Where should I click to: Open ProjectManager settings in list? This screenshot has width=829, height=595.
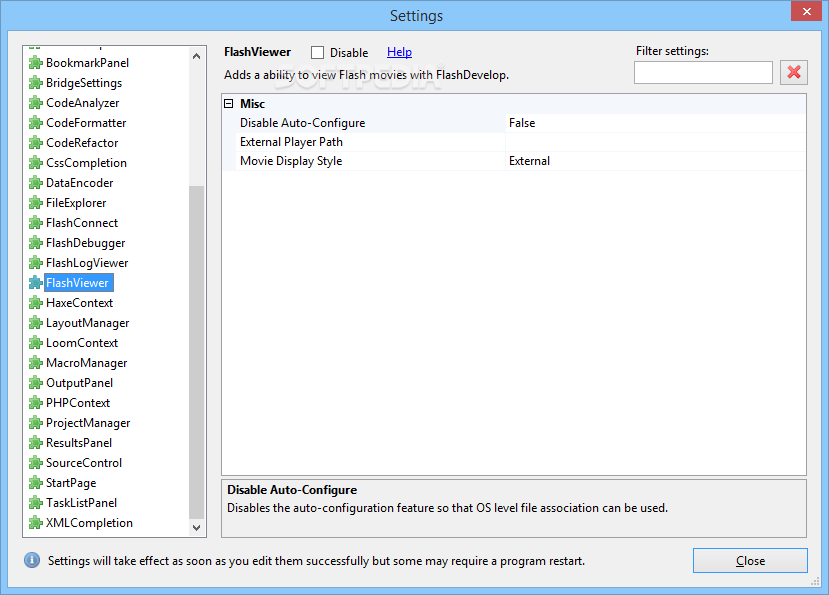click(88, 423)
